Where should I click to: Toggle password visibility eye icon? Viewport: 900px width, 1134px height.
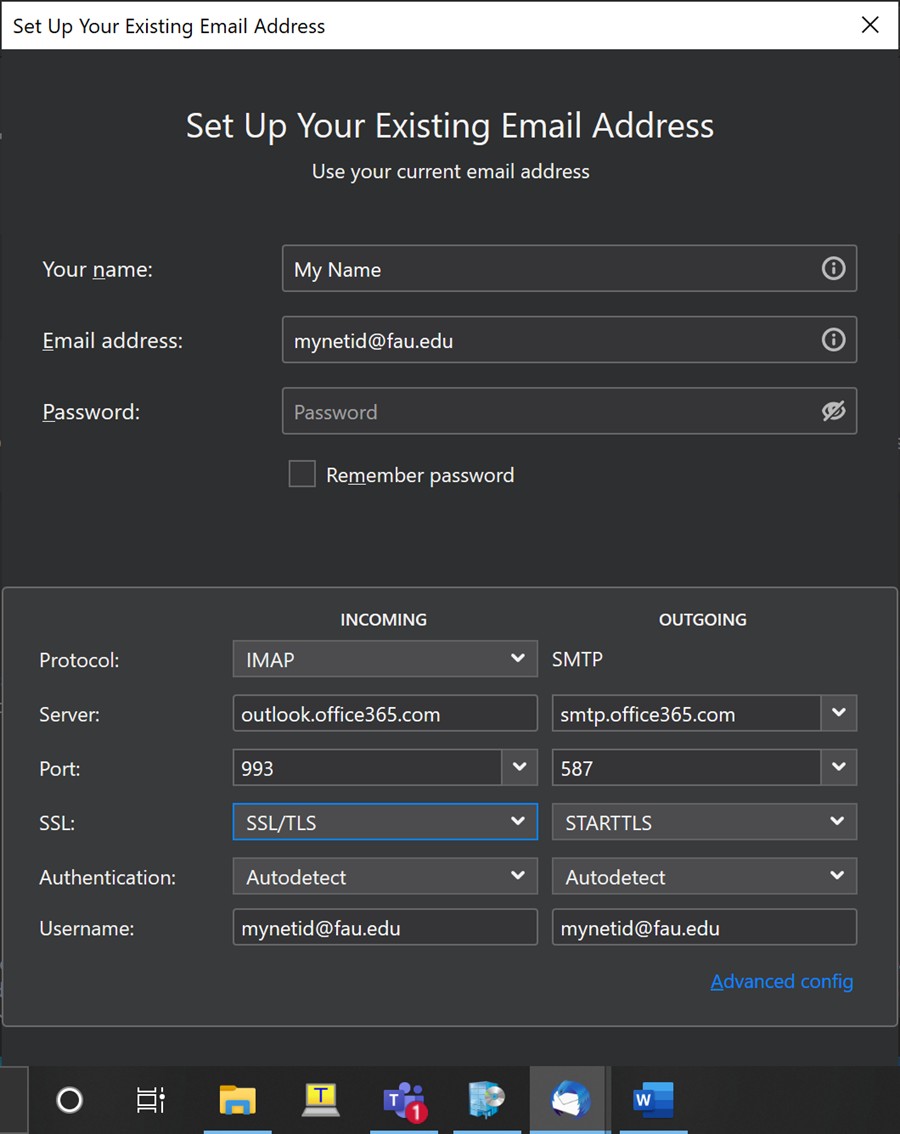tap(833, 411)
